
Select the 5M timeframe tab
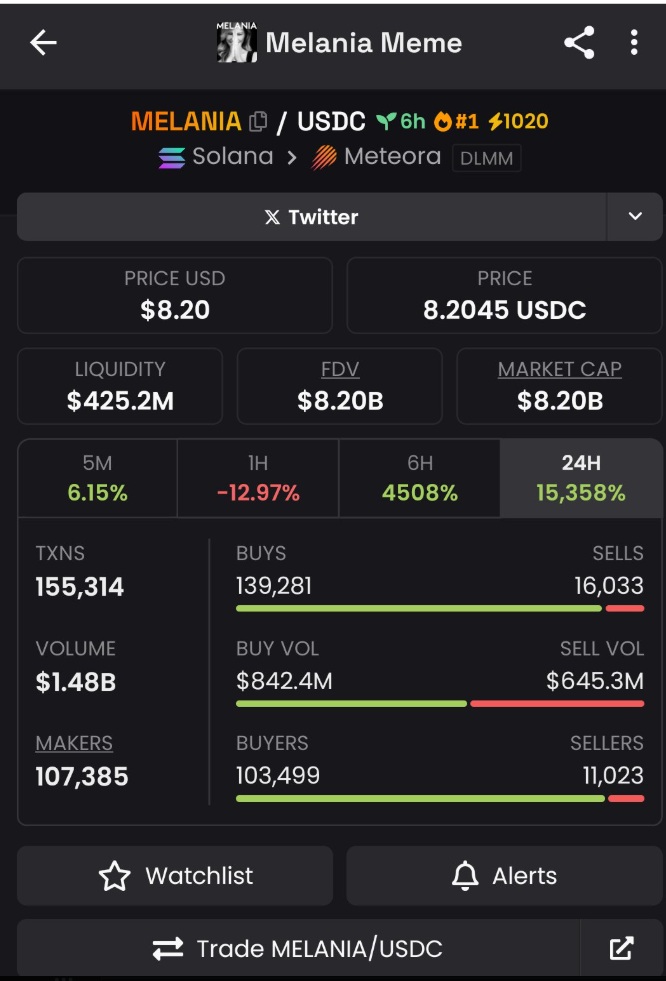[97, 478]
